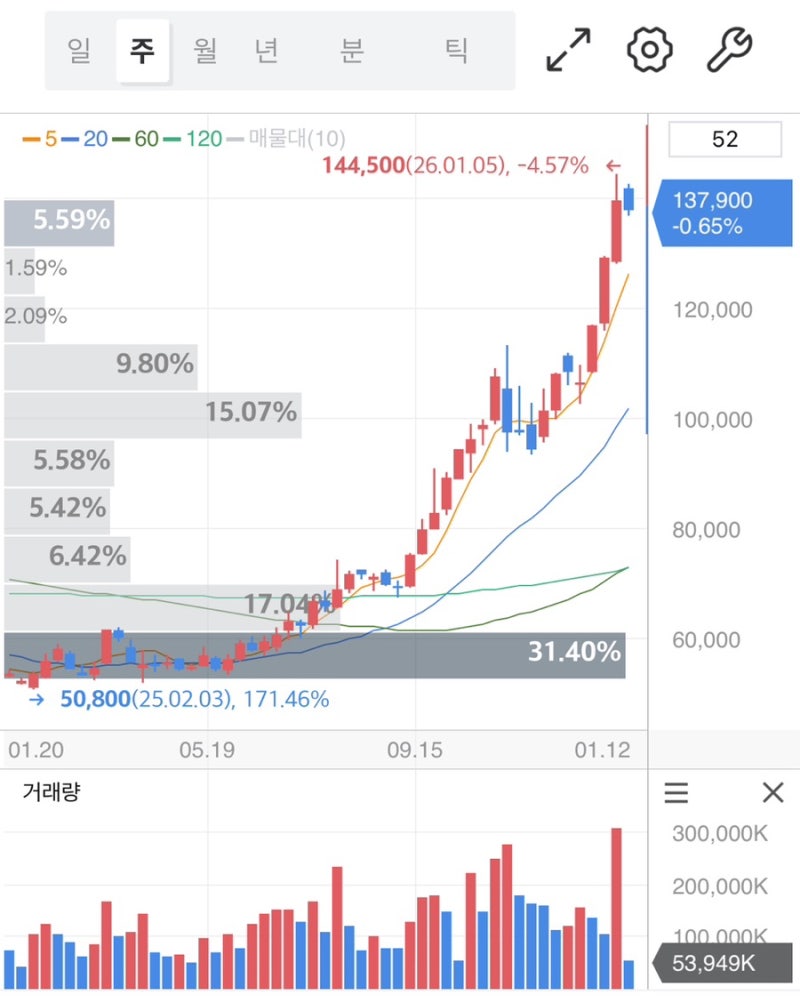Open the volume panel hamburger menu
Screen dimensions: 800x1003
tap(677, 794)
